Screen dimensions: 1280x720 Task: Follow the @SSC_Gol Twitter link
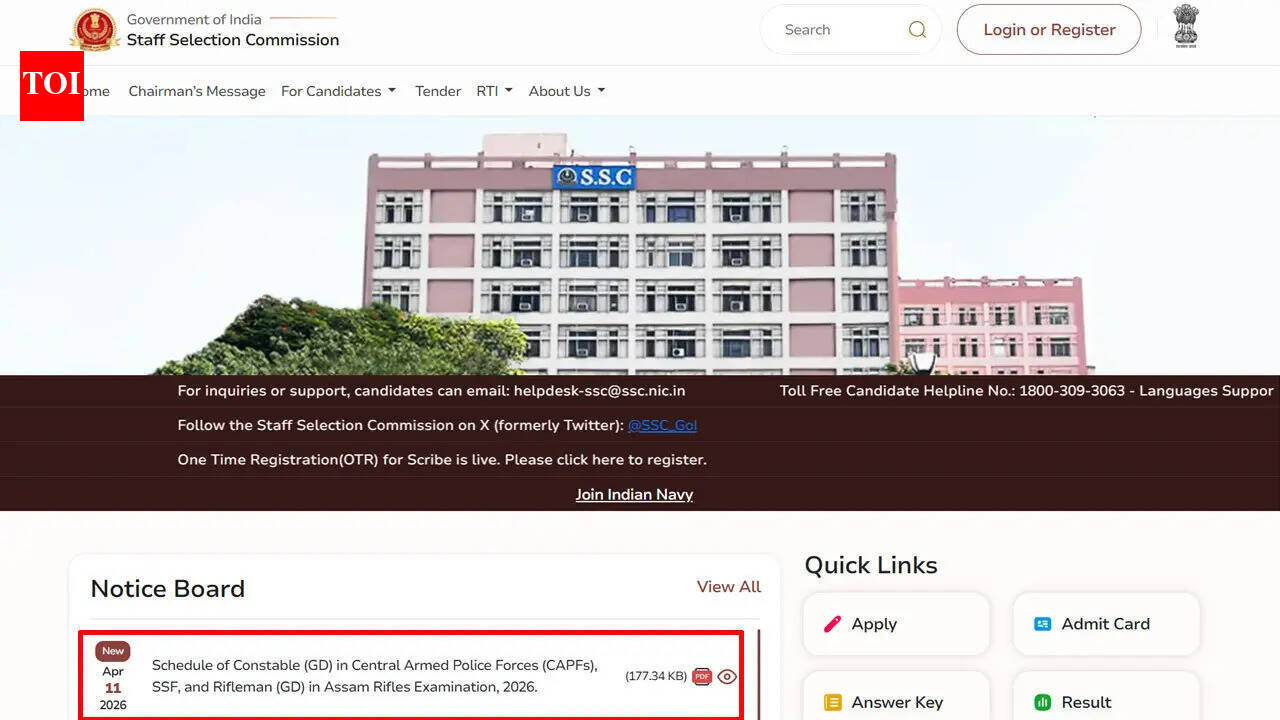pos(662,424)
